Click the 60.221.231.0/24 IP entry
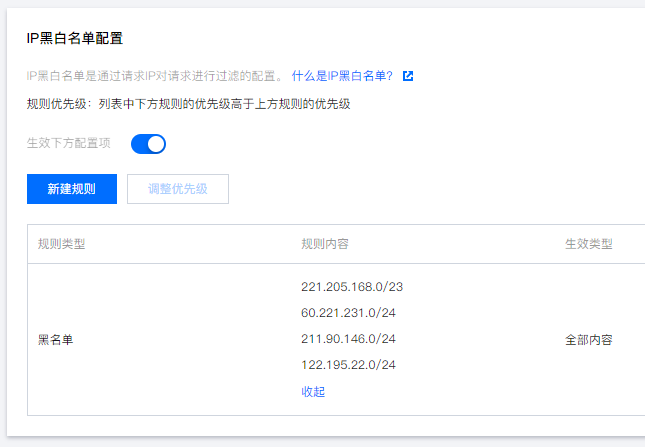This screenshot has height=447, width=645. pos(349,313)
